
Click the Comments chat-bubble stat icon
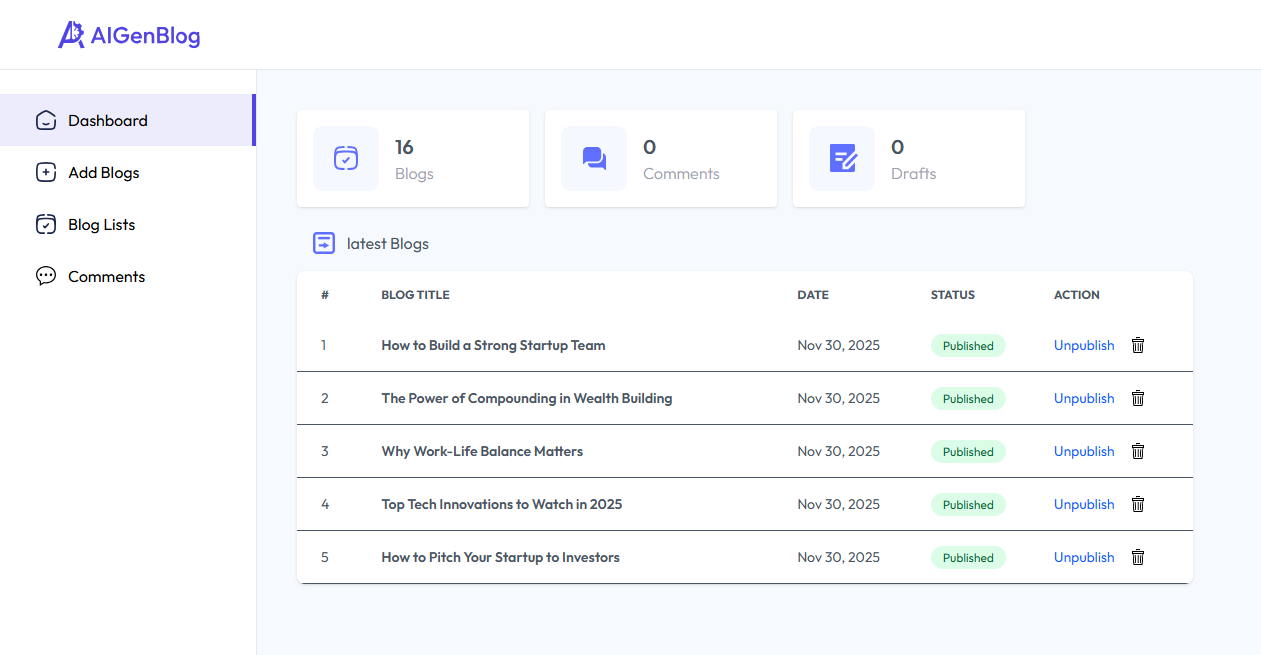pyautogui.click(x=594, y=158)
